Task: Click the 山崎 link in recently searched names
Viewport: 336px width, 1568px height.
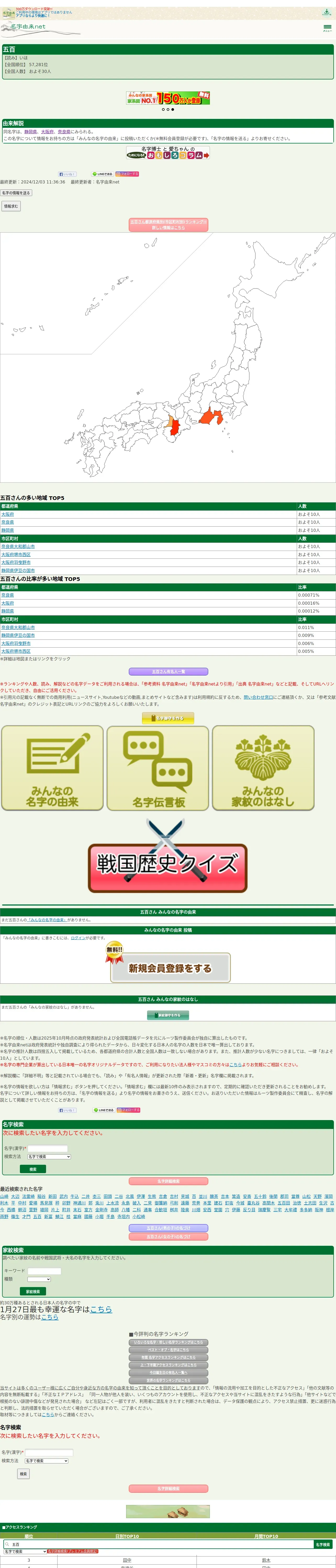Action: (4, 1196)
